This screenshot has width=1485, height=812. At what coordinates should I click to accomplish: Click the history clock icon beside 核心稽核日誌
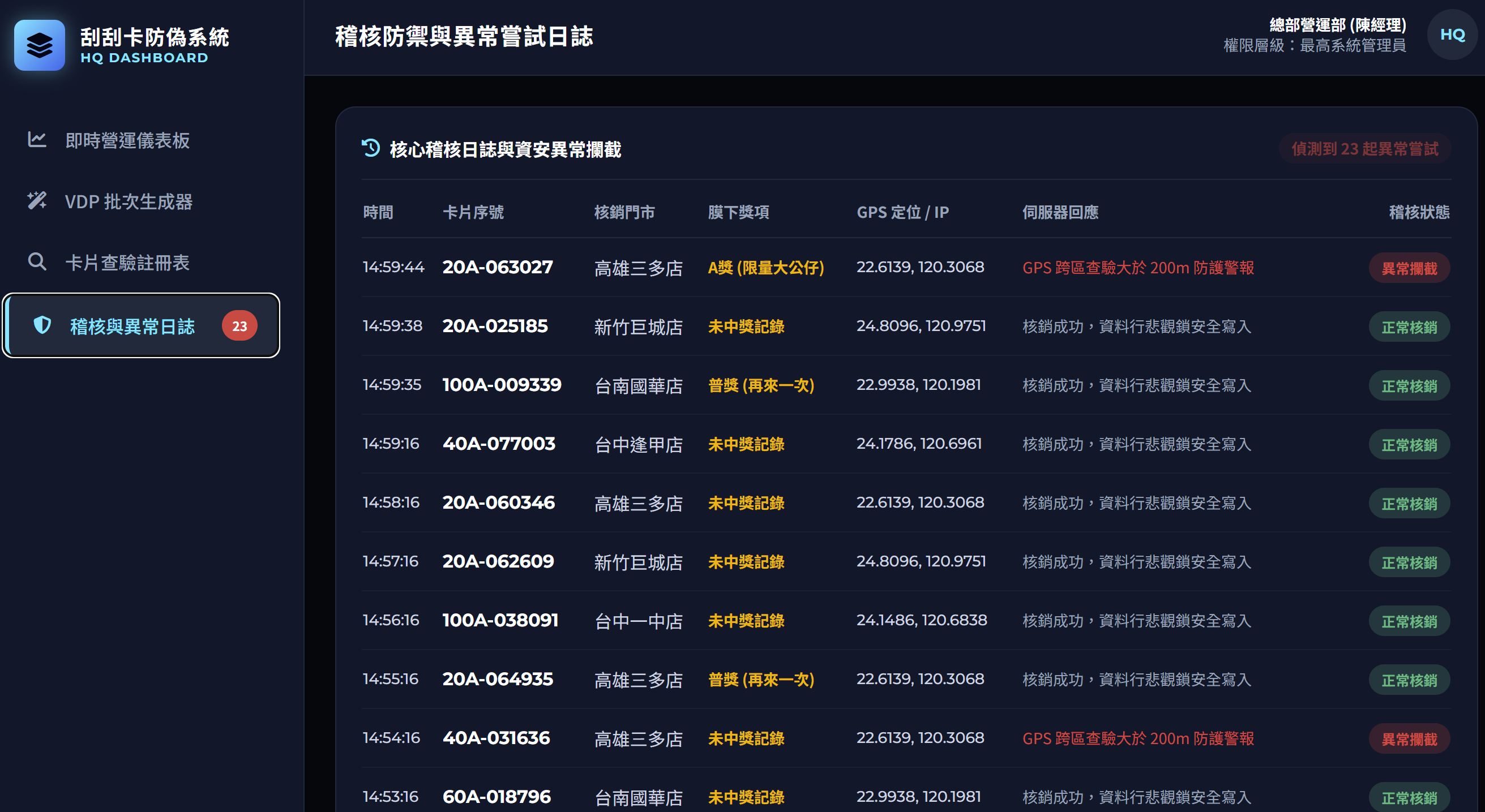tap(371, 148)
